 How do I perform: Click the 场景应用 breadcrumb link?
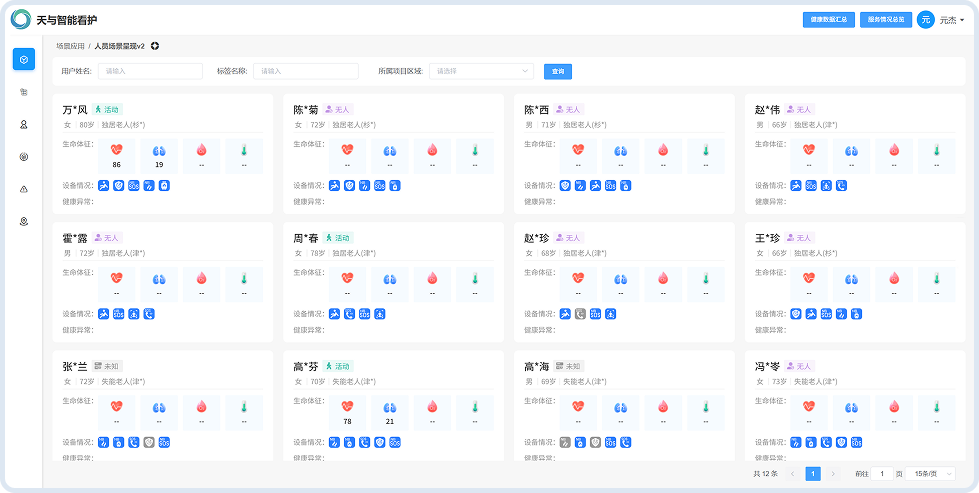point(70,46)
